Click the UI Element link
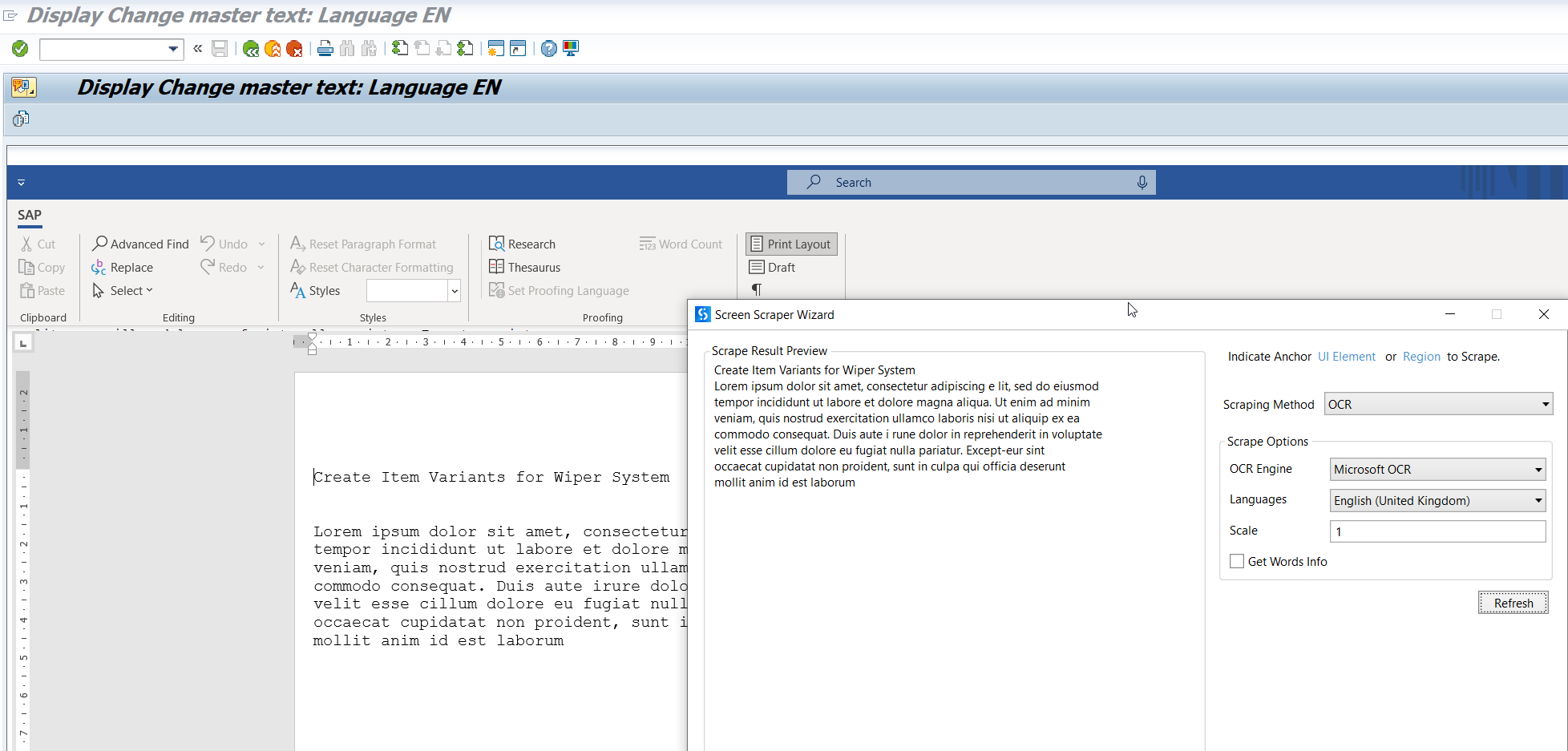Viewport: 1568px width, 751px height. pos(1347,356)
